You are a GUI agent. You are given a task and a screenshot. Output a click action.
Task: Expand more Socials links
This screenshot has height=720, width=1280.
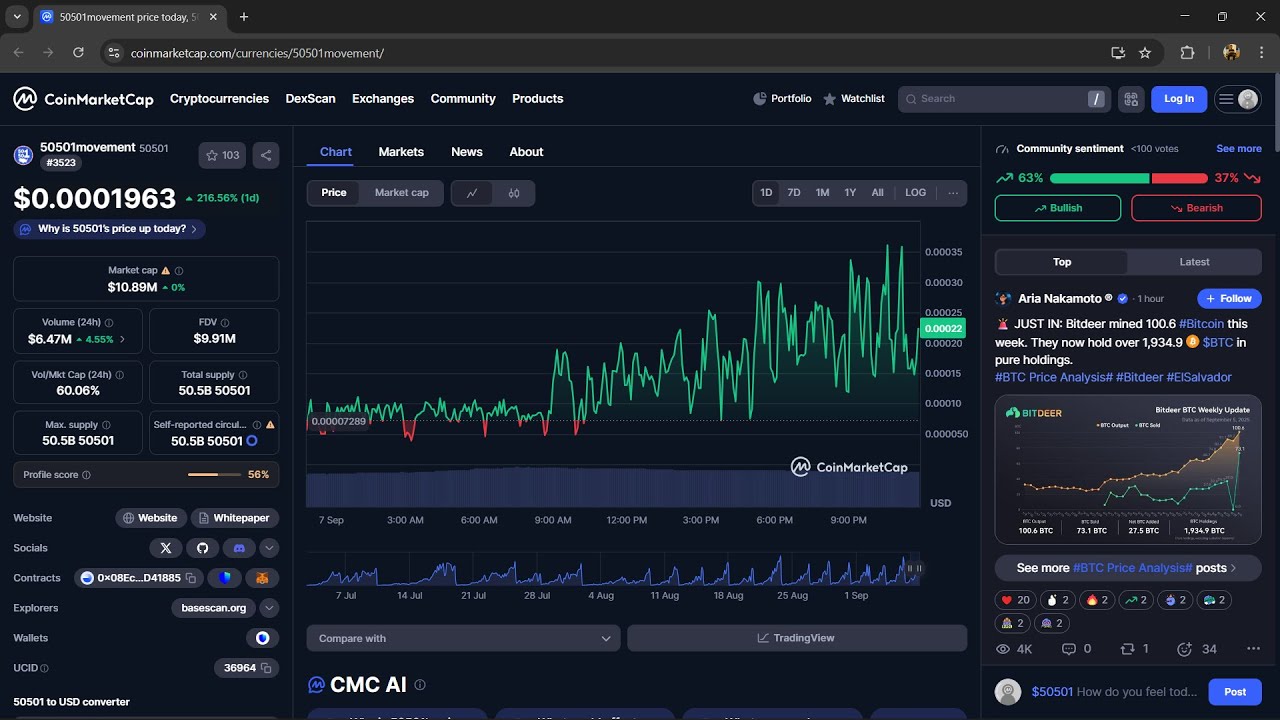[x=269, y=548]
